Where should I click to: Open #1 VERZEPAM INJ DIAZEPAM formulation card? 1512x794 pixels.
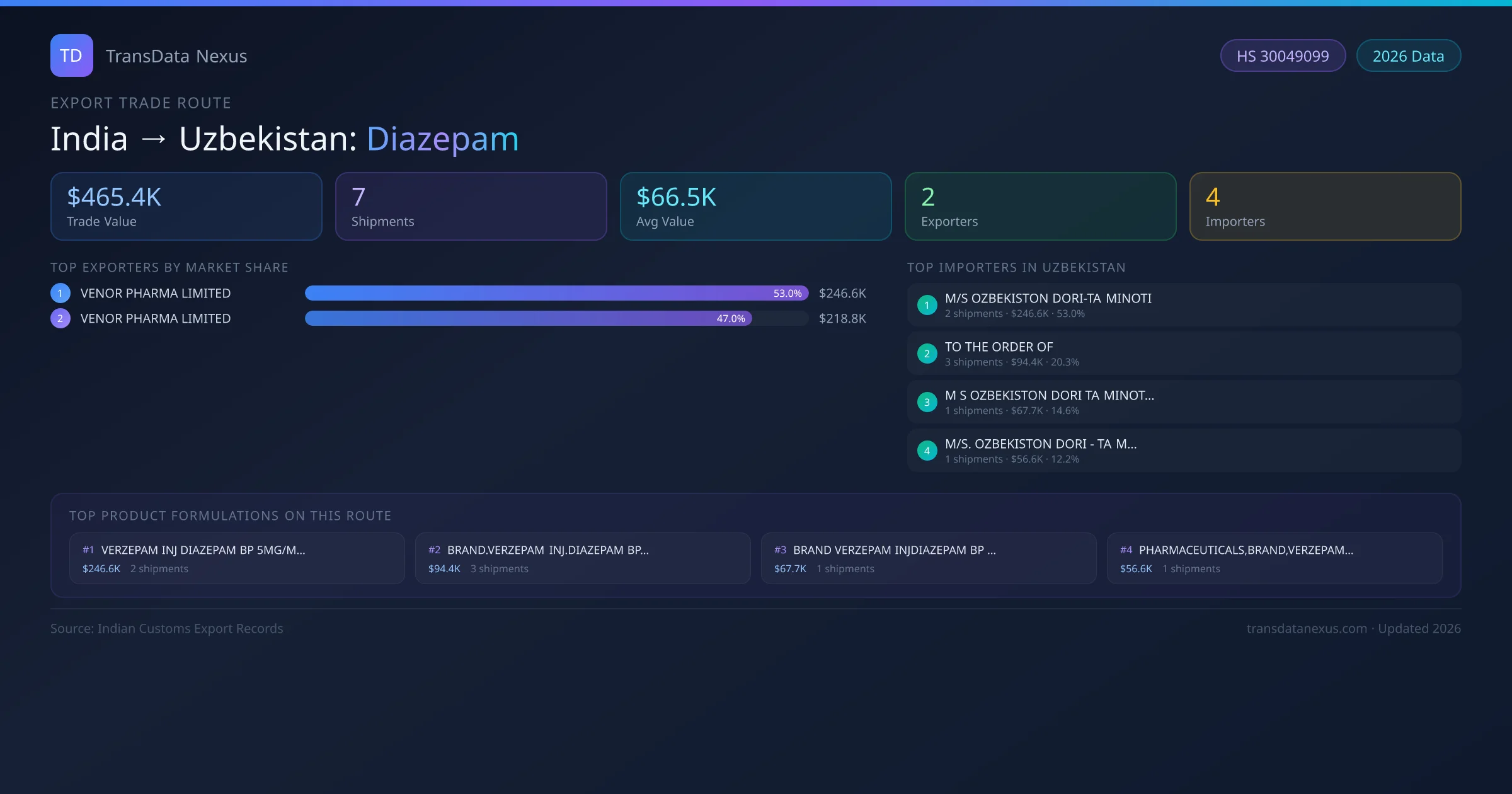click(237, 558)
